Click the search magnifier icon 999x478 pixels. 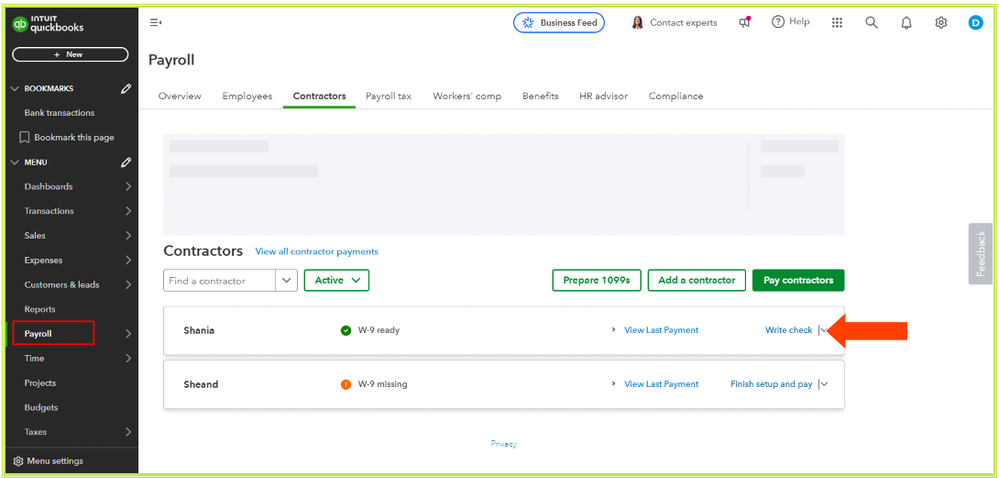point(872,23)
